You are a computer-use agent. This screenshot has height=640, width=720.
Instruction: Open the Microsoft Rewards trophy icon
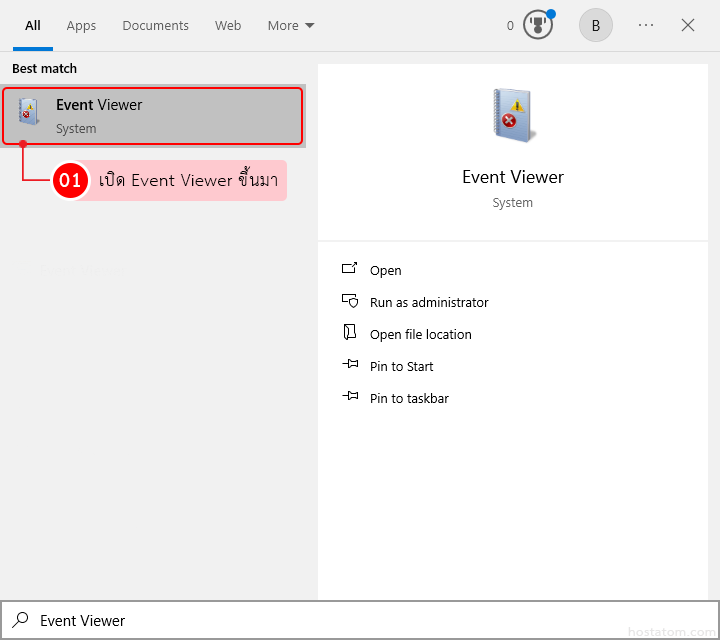(538, 26)
